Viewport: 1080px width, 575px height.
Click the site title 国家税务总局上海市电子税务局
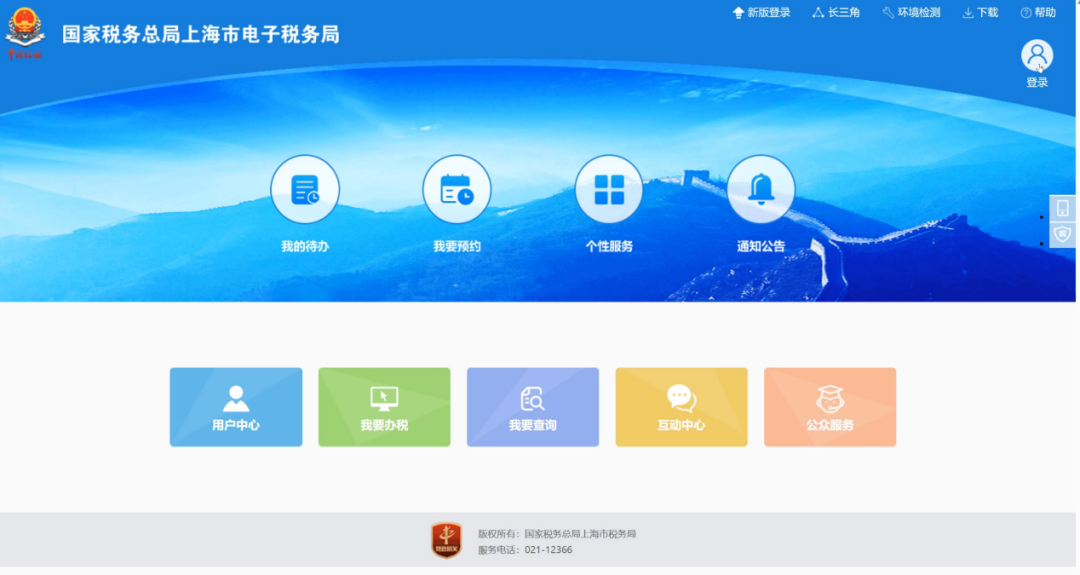coord(201,34)
